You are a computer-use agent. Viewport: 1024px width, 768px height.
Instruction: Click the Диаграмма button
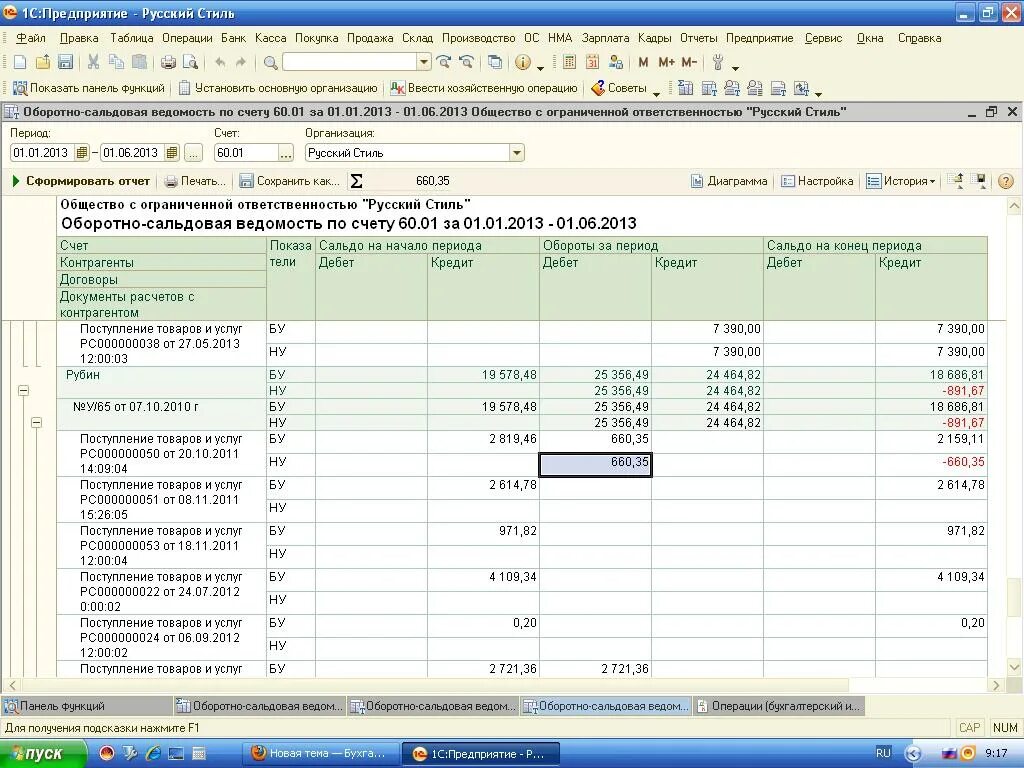pos(729,181)
